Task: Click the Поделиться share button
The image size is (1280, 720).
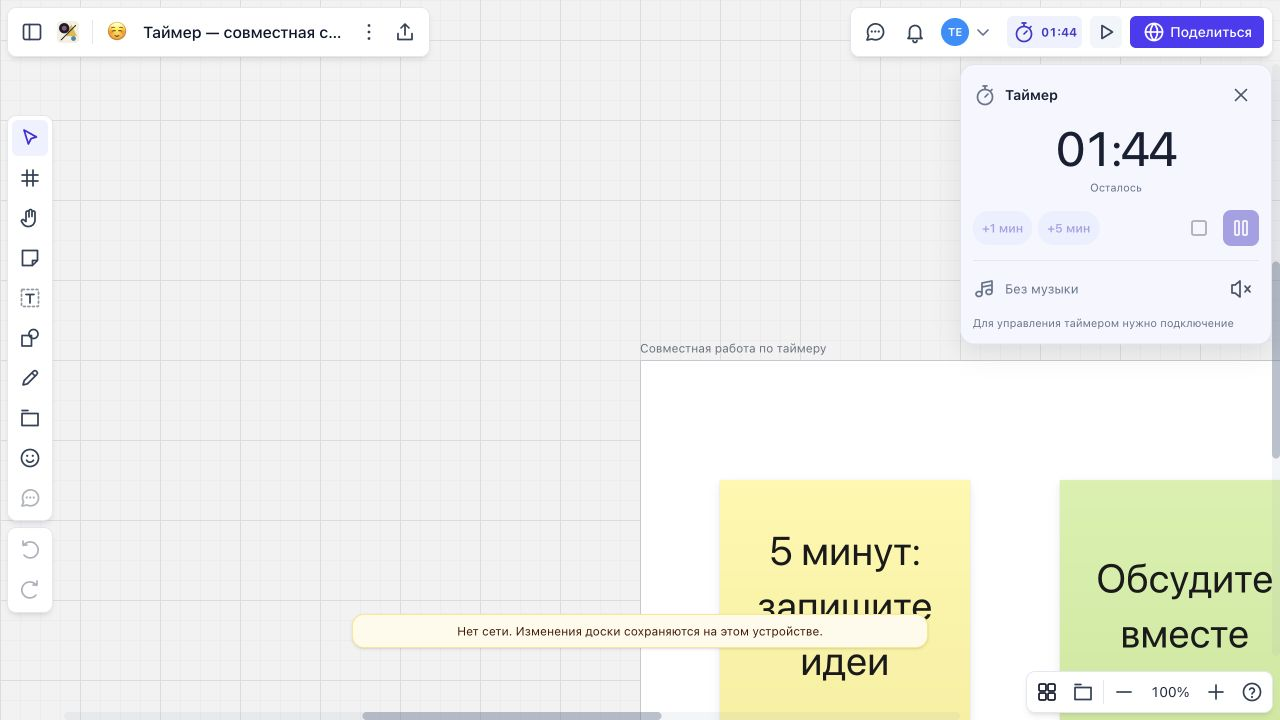Action: tap(1197, 32)
